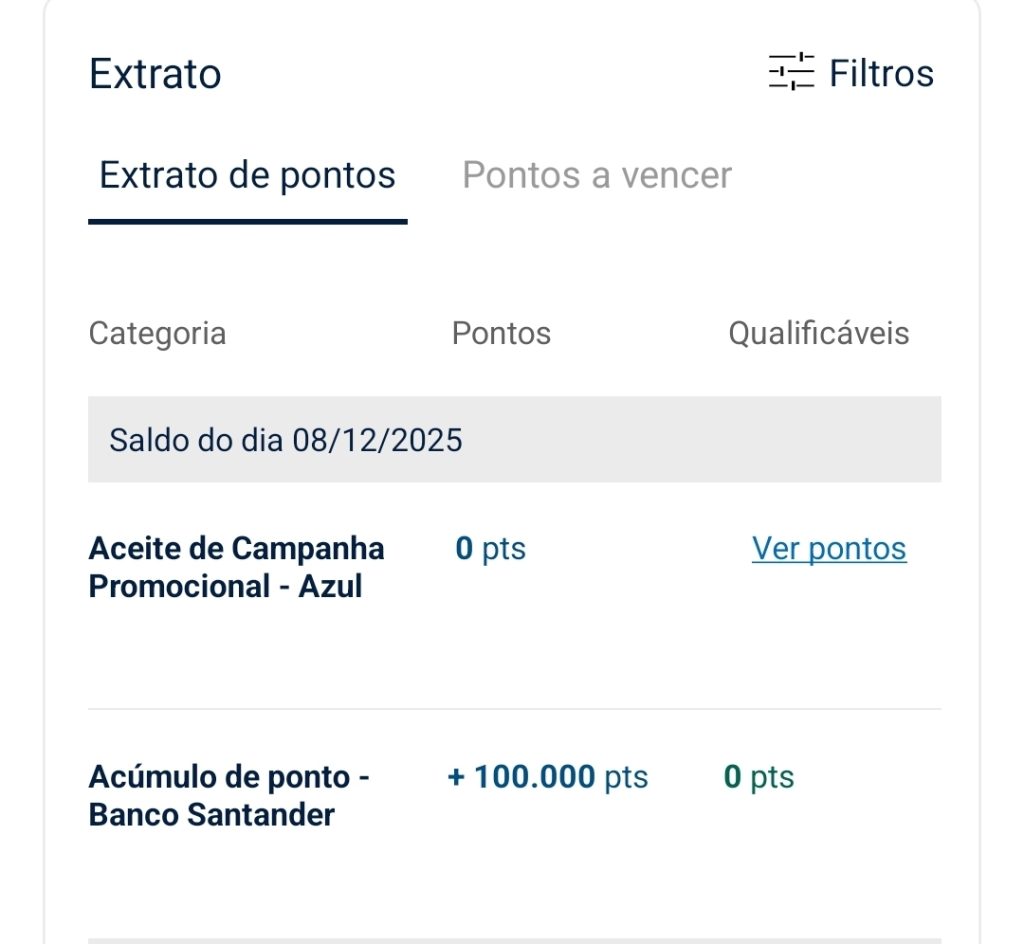
Task: Click the + 100.000 pts value
Action: (547, 777)
